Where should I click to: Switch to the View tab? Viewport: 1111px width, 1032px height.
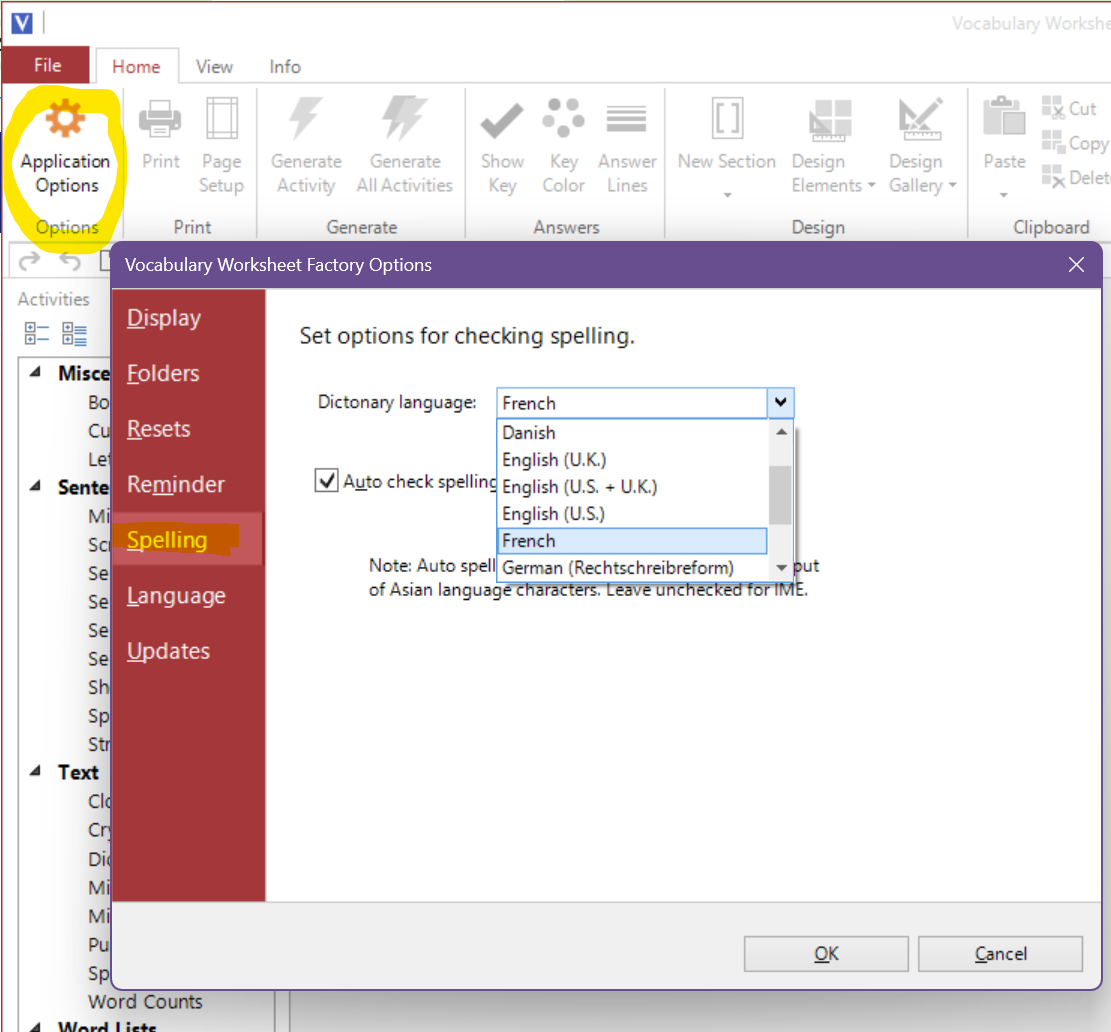pos(214,67)
